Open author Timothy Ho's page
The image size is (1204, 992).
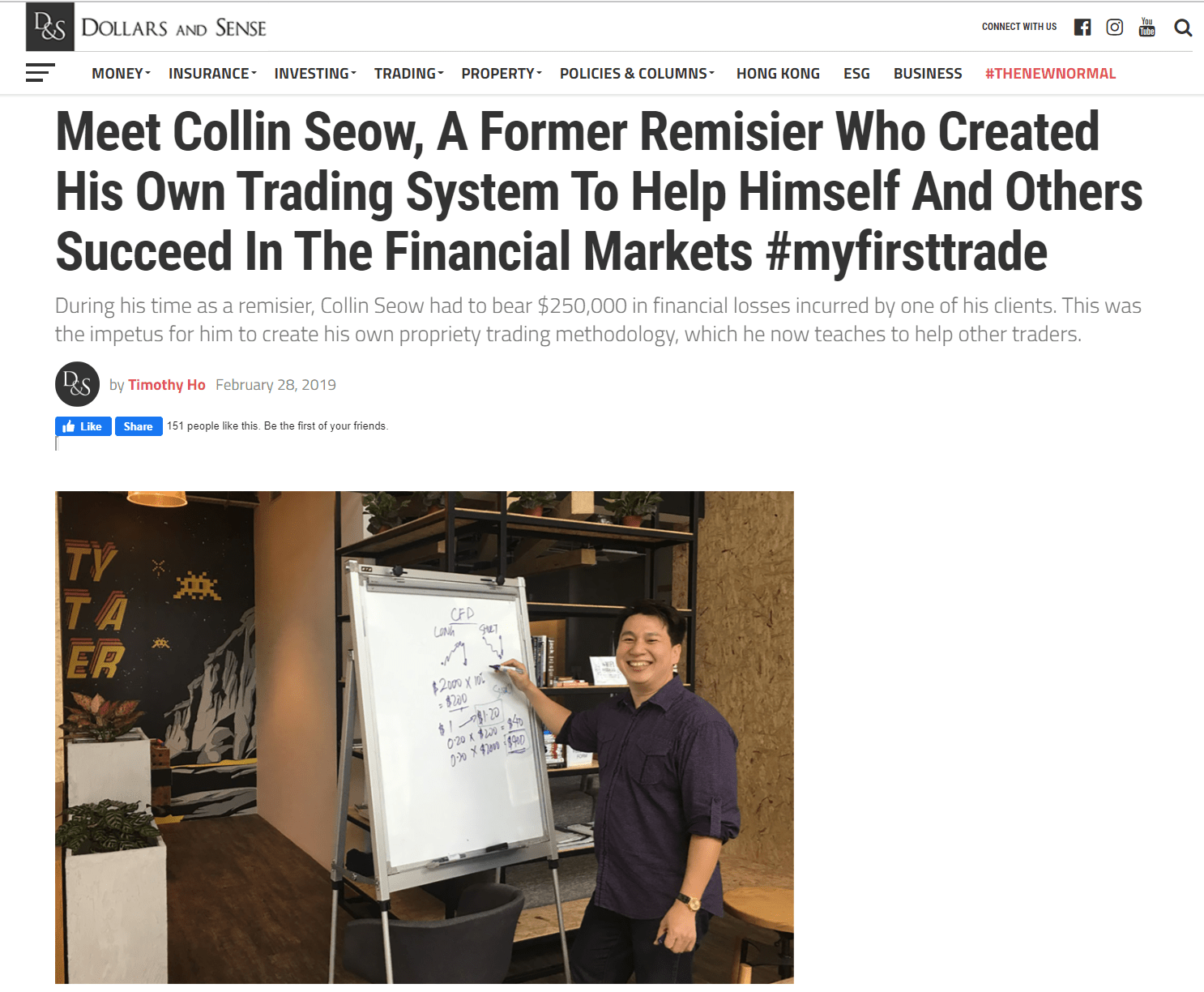[167, 385]
